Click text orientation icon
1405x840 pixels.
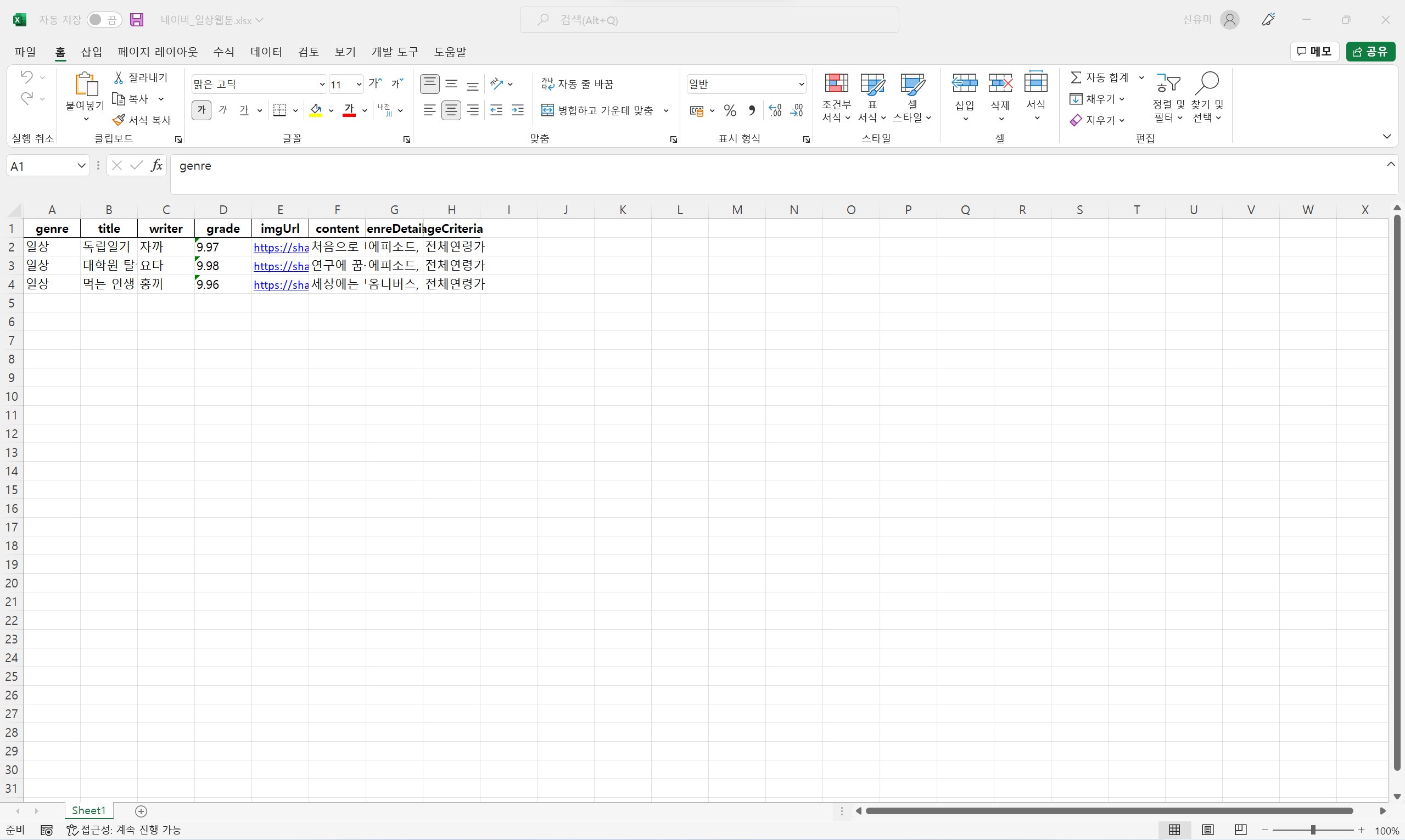pos(496,84)
